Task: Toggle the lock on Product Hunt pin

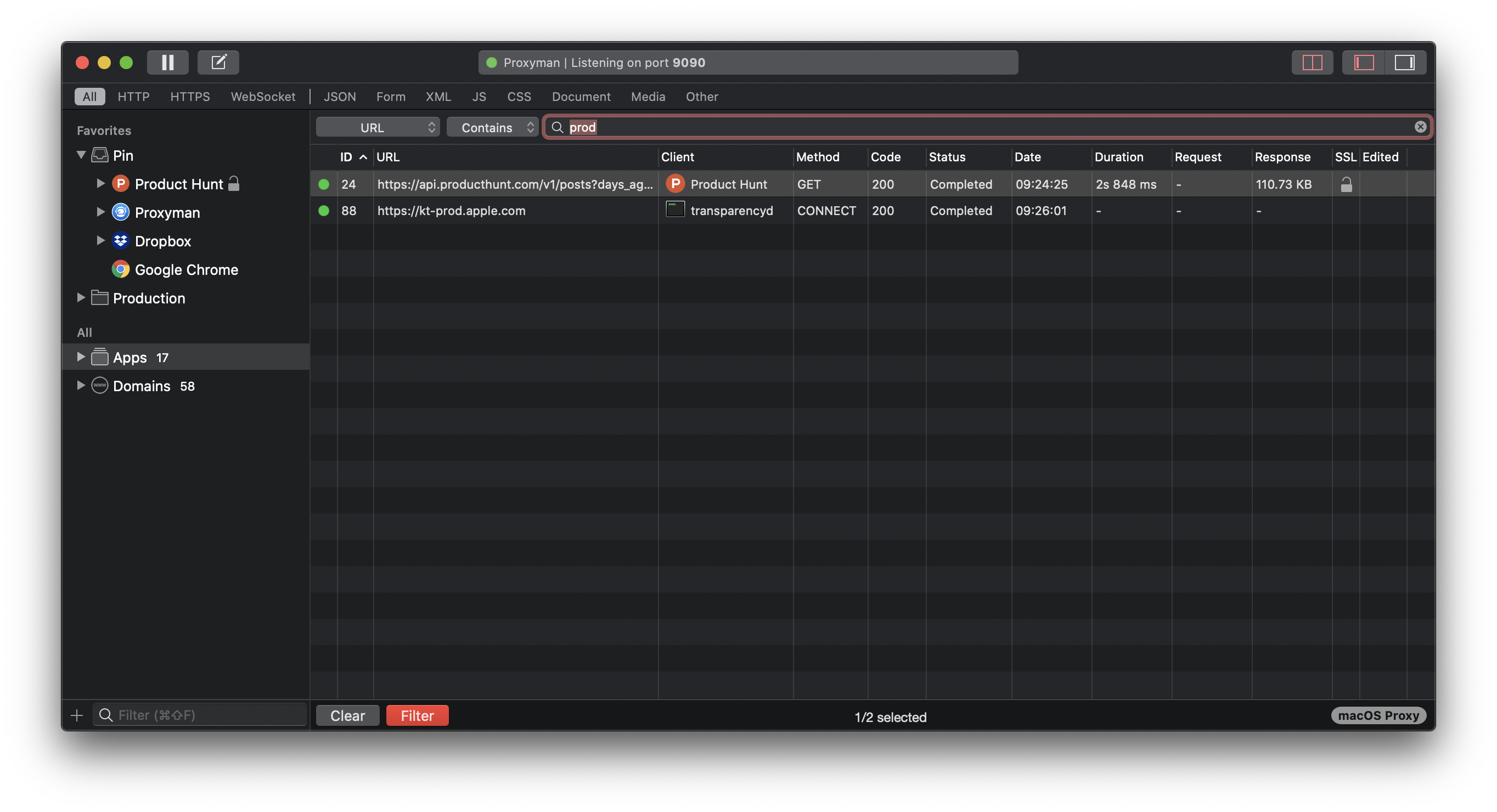Action: click(x=235, y=183)
